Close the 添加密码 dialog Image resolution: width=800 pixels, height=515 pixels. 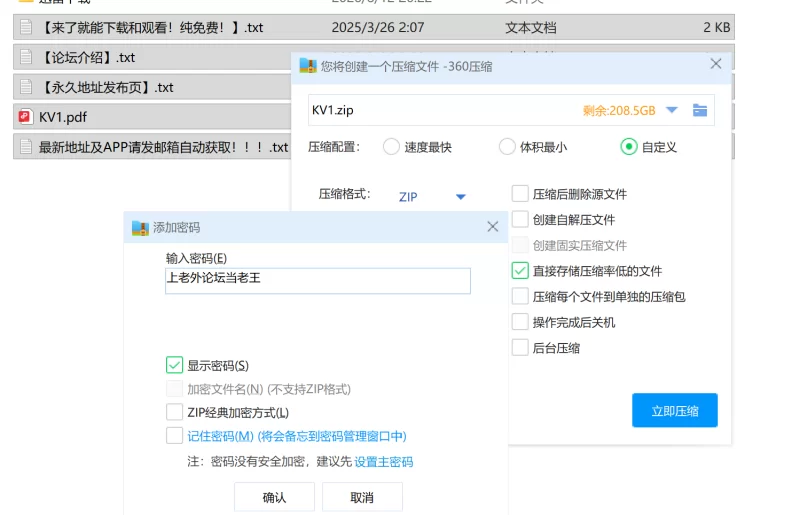click(x=492, y=227)
